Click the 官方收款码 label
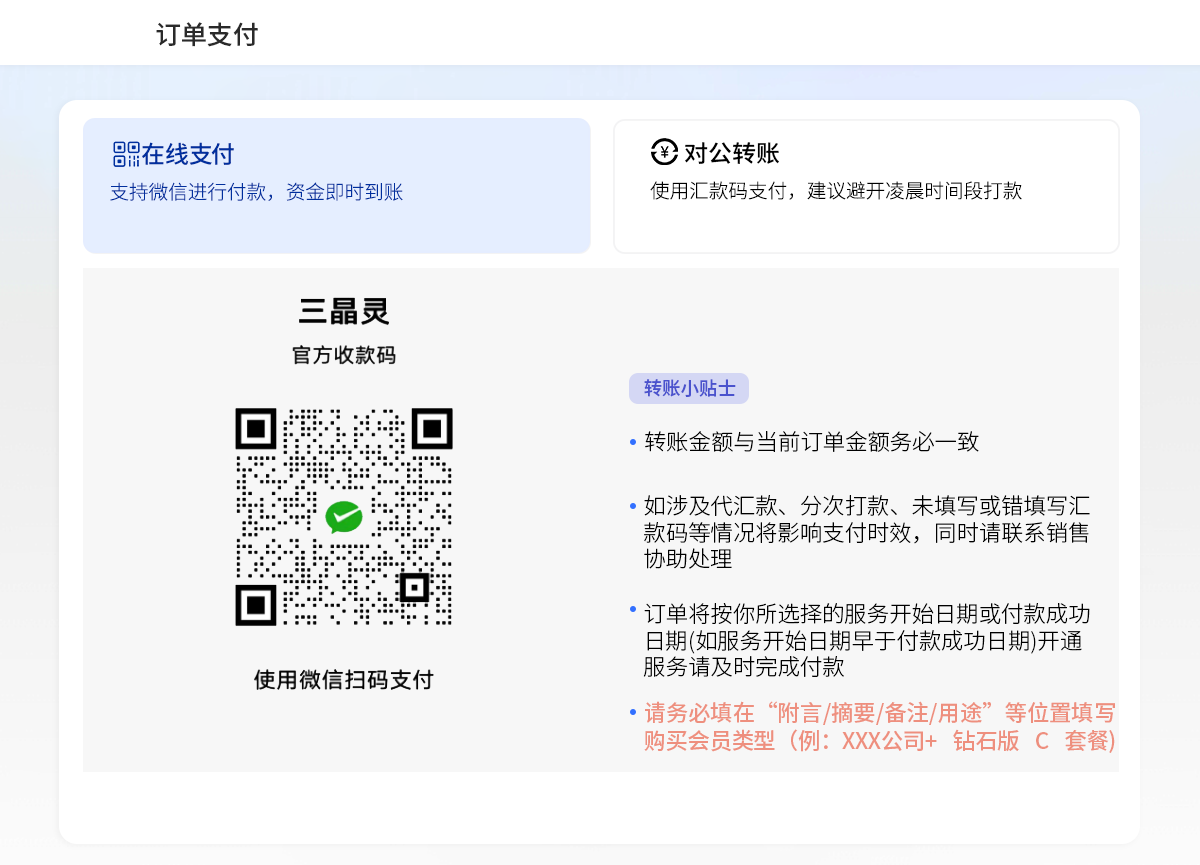 click(343, 356)
